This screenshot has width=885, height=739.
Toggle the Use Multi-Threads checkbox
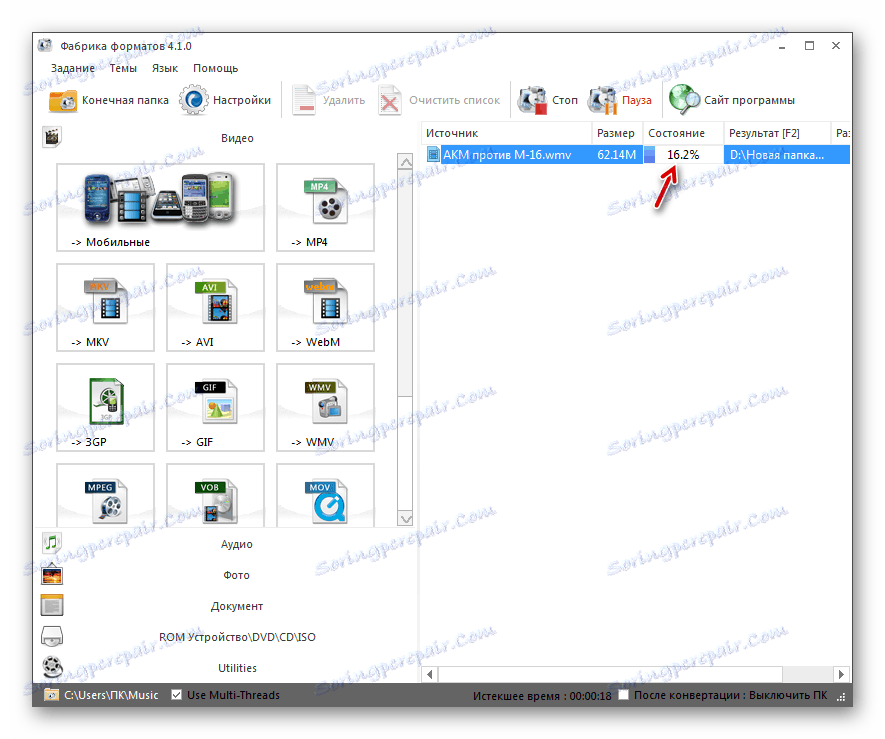(177, 695)
